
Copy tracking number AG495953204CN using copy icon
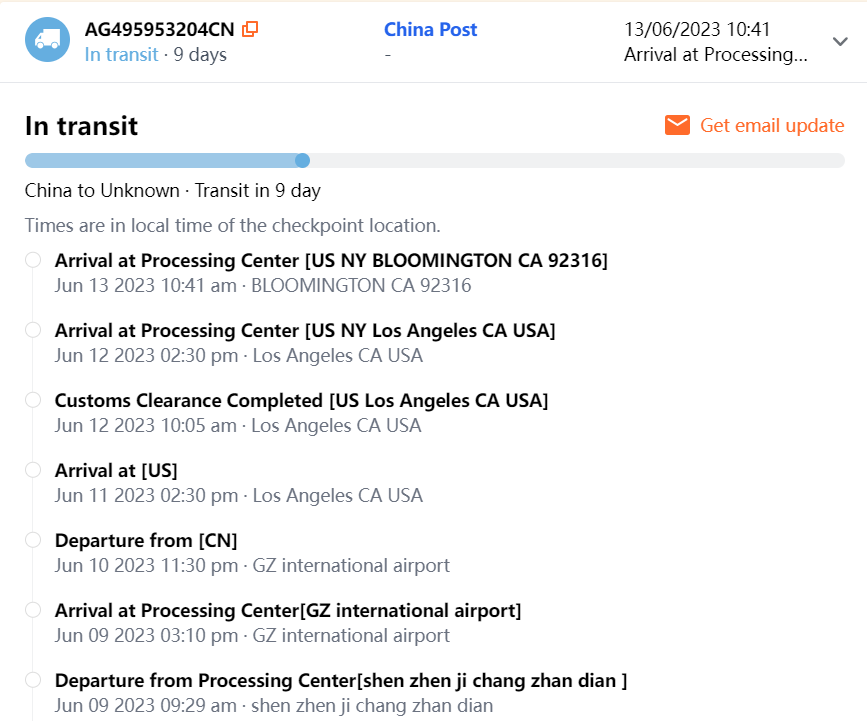(250, 30)
